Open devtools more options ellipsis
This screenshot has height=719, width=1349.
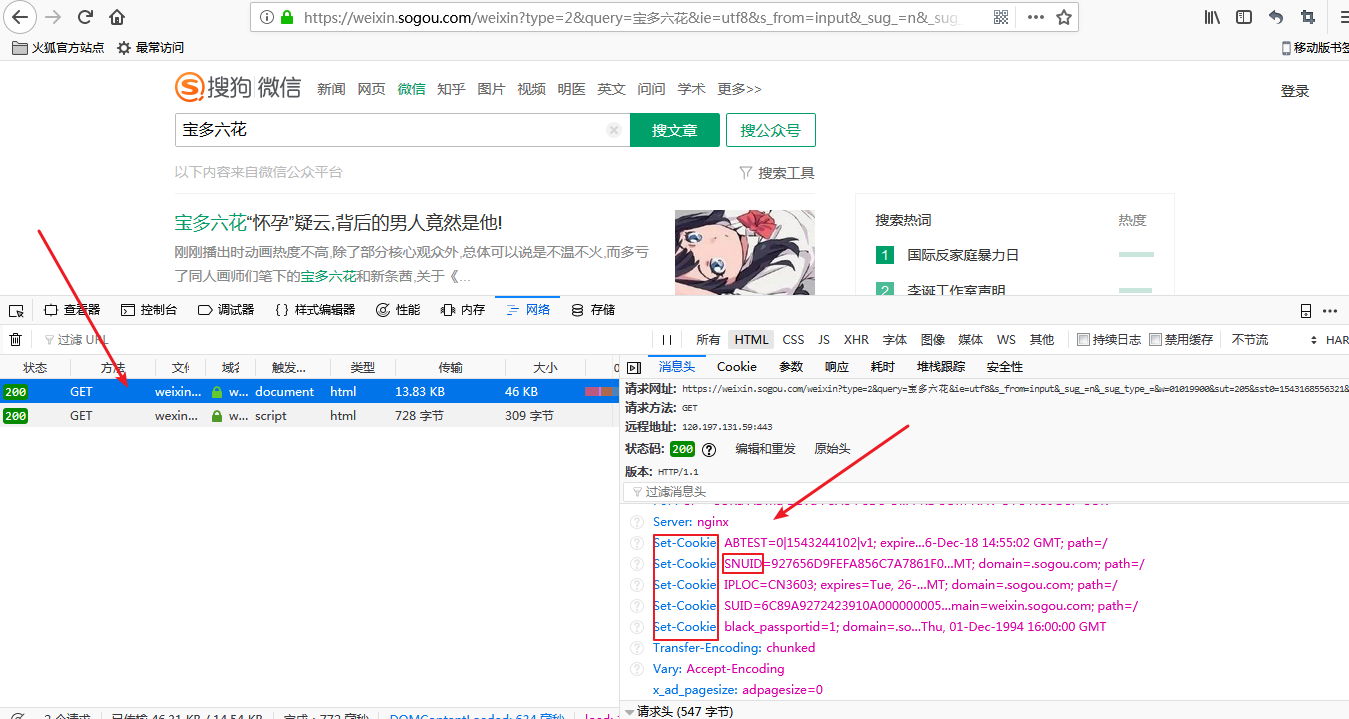[x=1330, y=310]
